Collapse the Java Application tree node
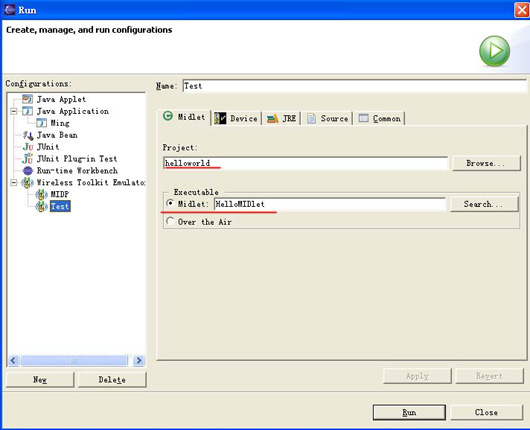 14,111
